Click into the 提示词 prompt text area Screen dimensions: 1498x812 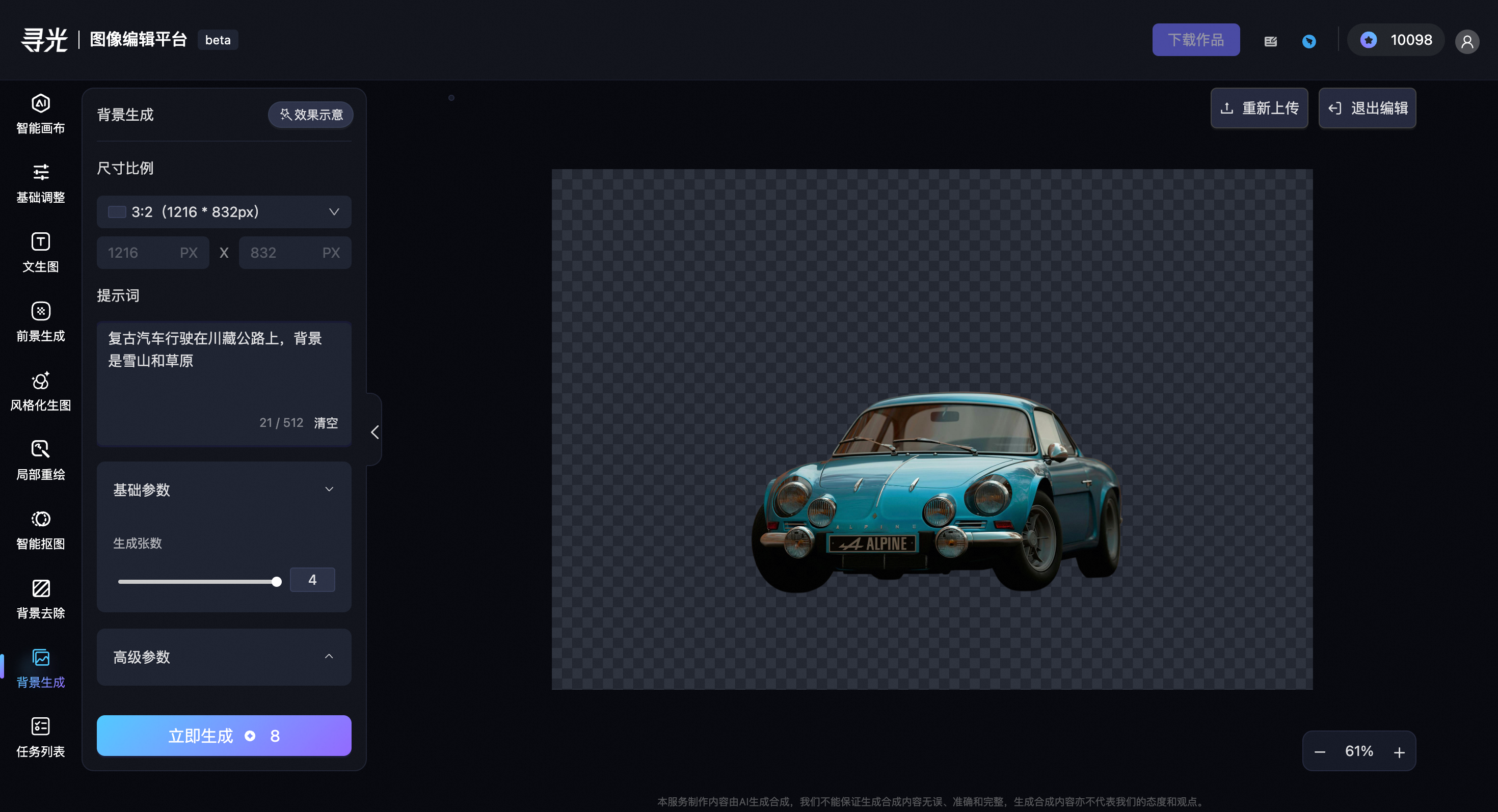[x=224, y=384]
